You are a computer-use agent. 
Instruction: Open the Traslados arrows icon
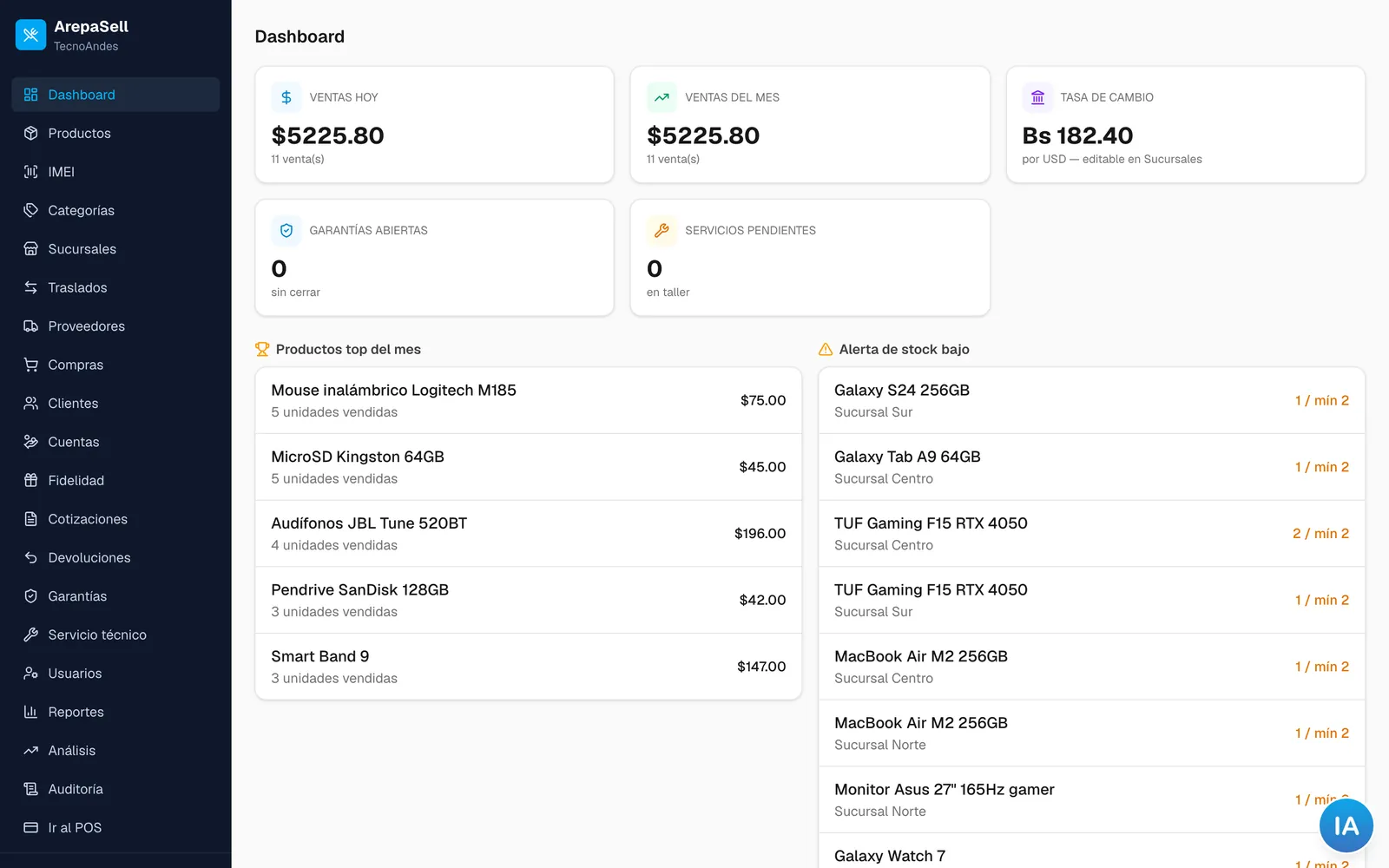31,287
